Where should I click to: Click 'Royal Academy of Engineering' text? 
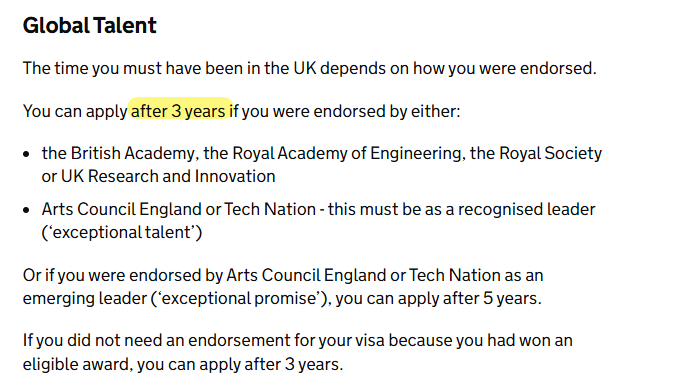(x=346, y=153)
